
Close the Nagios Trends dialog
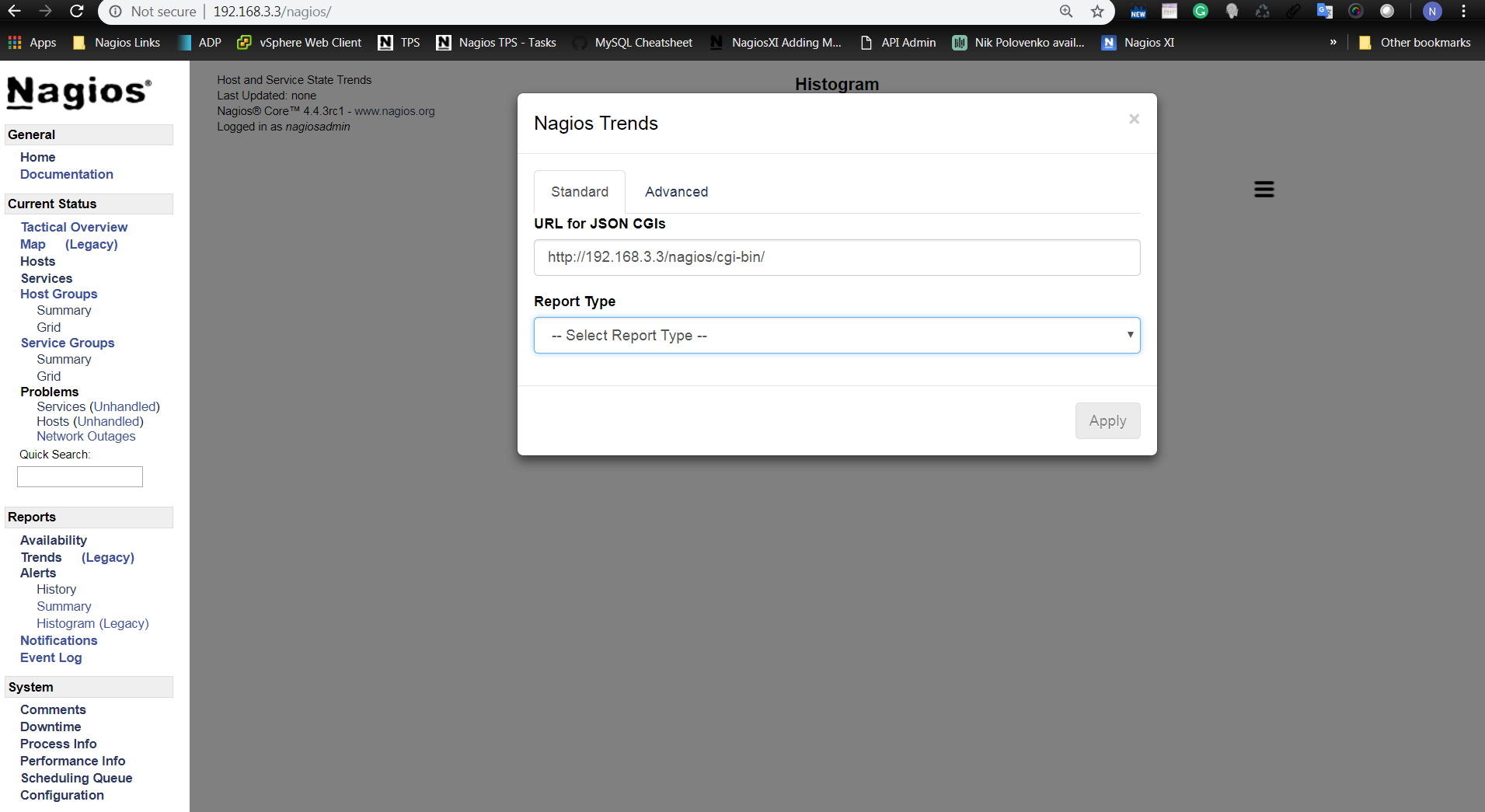click(x=1134, y=119)
